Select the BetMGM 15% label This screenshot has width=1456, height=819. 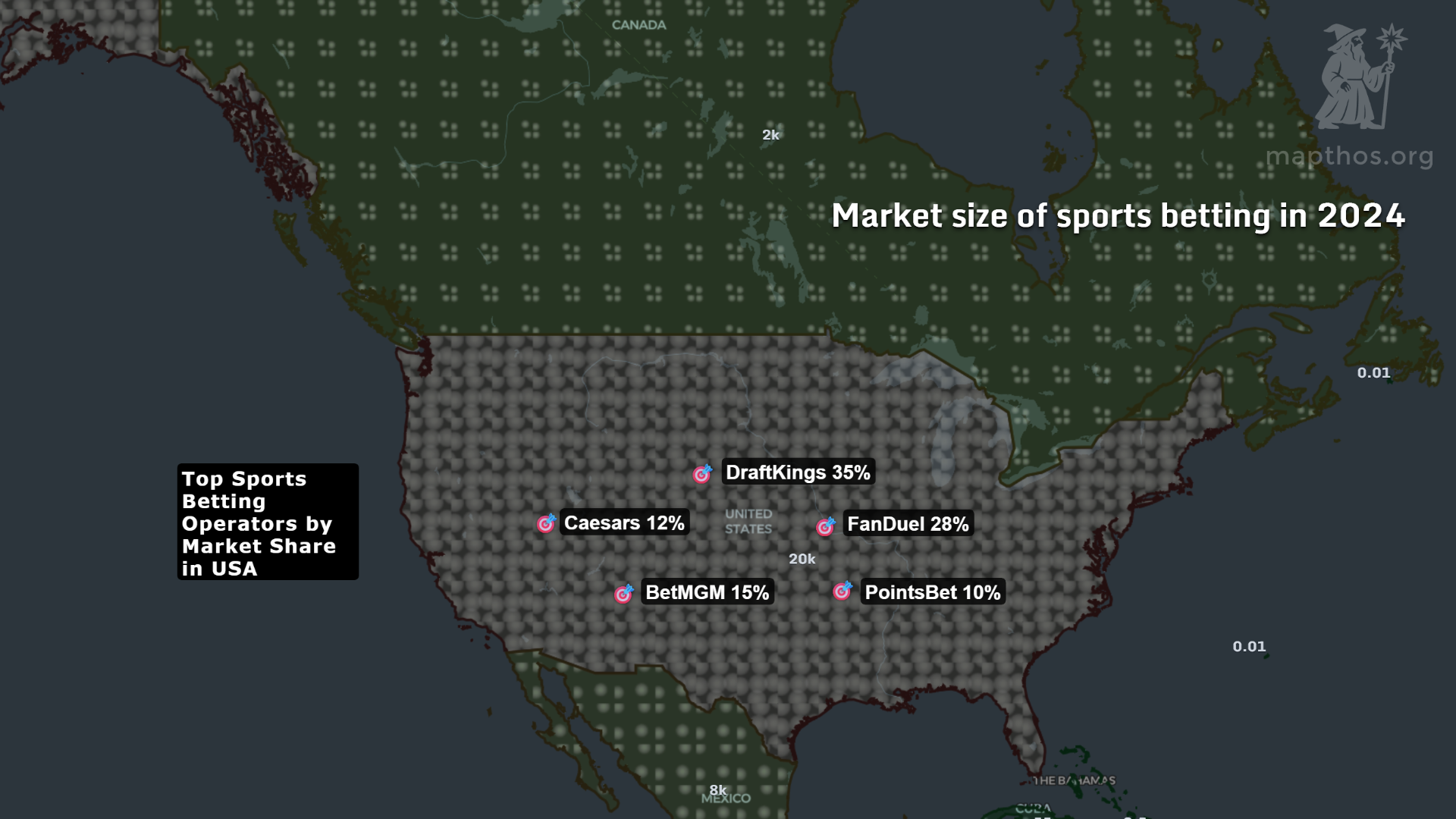click(x=708, y=593)
